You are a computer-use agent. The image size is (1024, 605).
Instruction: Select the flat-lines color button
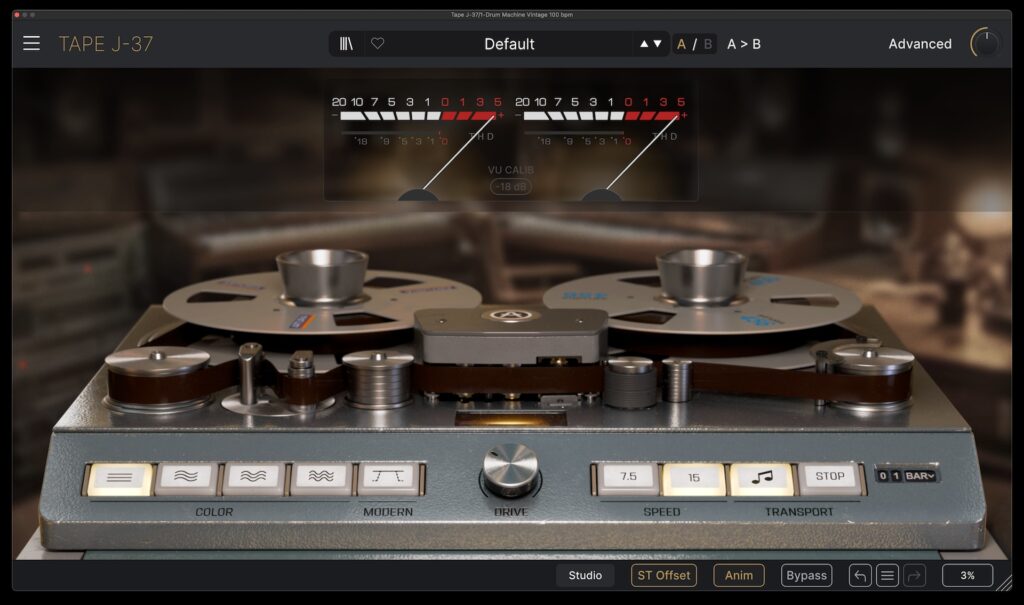tap(120, 478)
